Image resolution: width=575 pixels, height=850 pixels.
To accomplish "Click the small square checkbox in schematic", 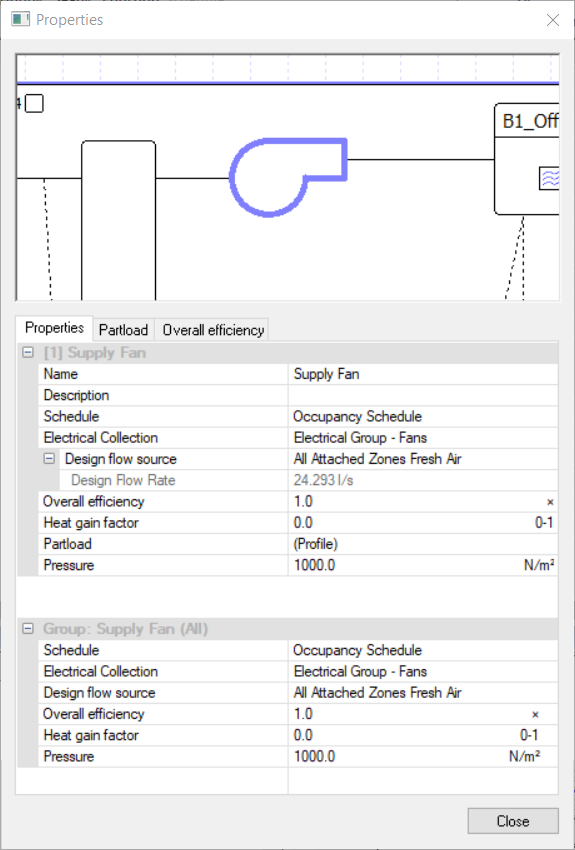I will (x=34, y=103).
